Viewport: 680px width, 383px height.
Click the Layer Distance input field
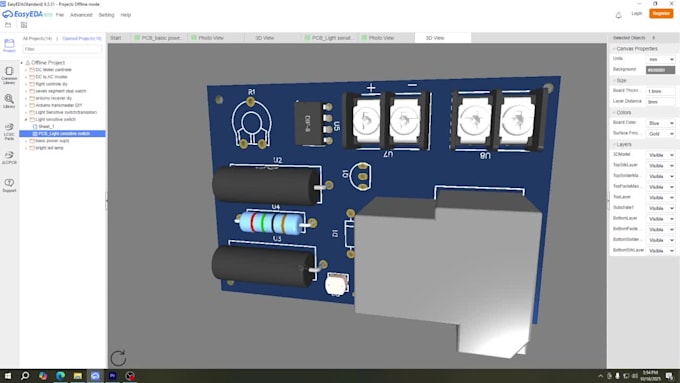pos(660,101)
